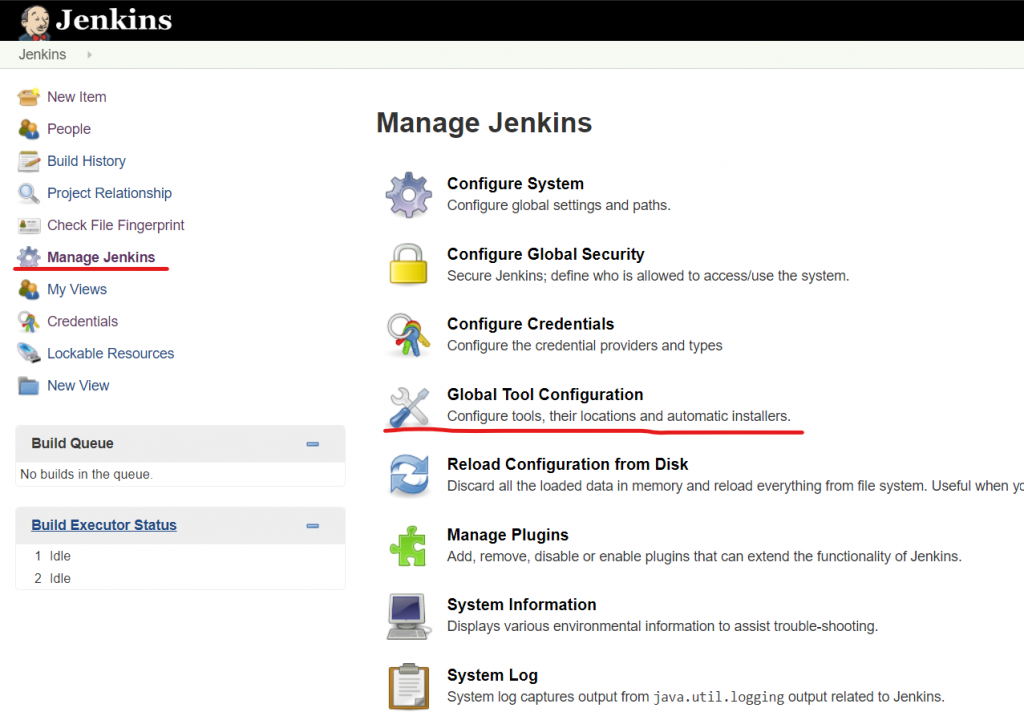Viewport: 1024px width, 716px height.
Task: Click the Manage Jenkins gear icon in sidebar
Action: pyautogui.click(x=29, y=257)
